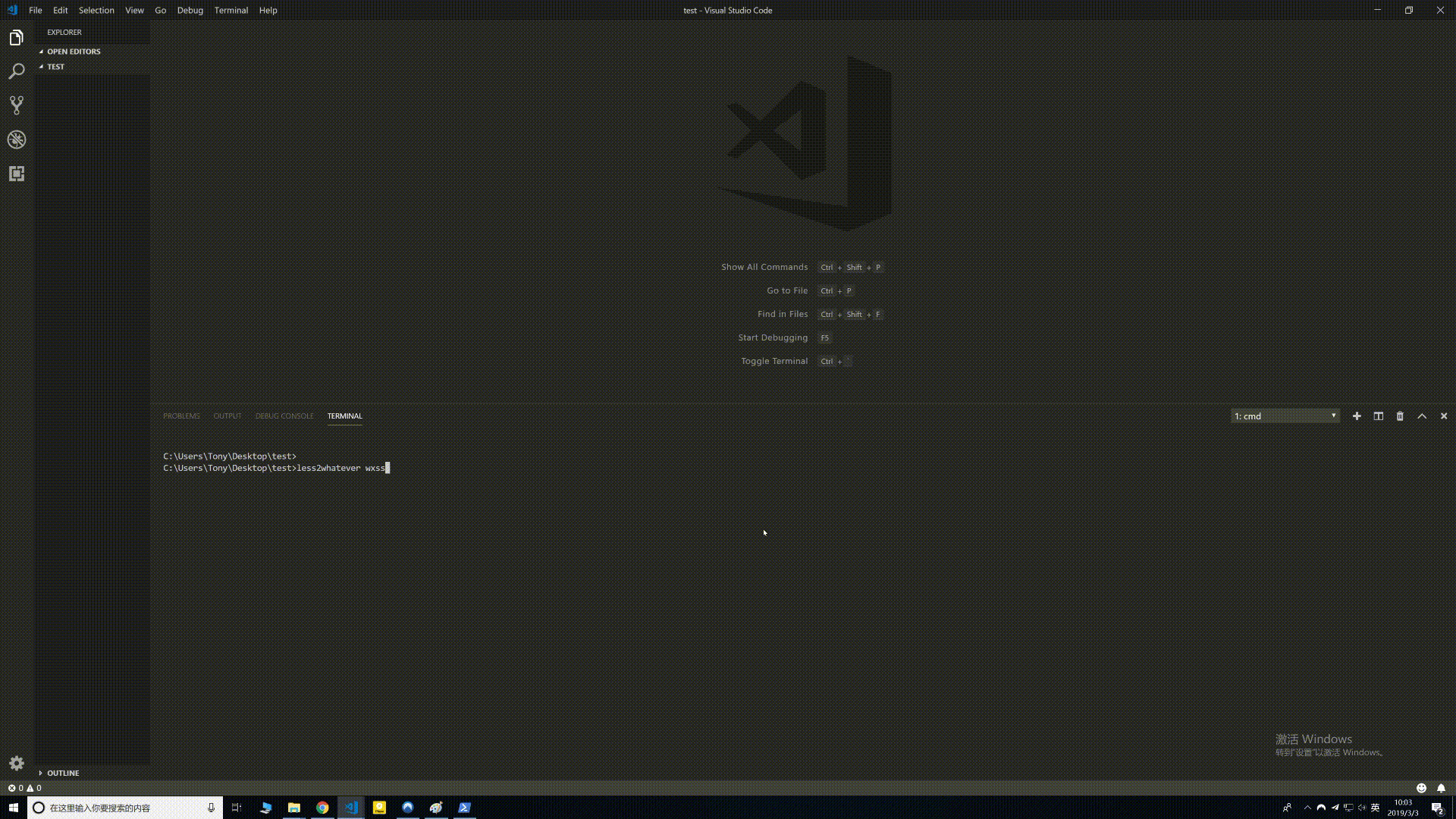1456x819 pixels.
Task: Maximize terminal panel with chevron up
Action: tap(1422, 416)
